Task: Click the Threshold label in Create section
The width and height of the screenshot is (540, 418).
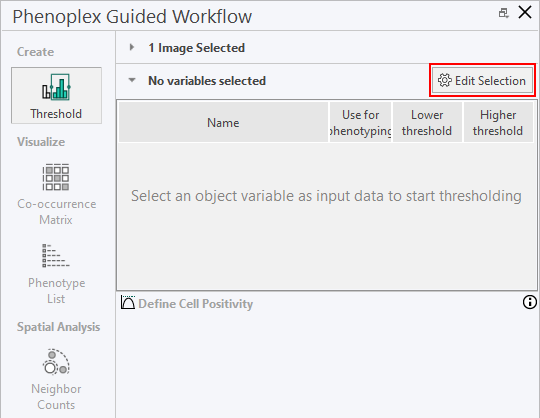Action: coord(56,114)
